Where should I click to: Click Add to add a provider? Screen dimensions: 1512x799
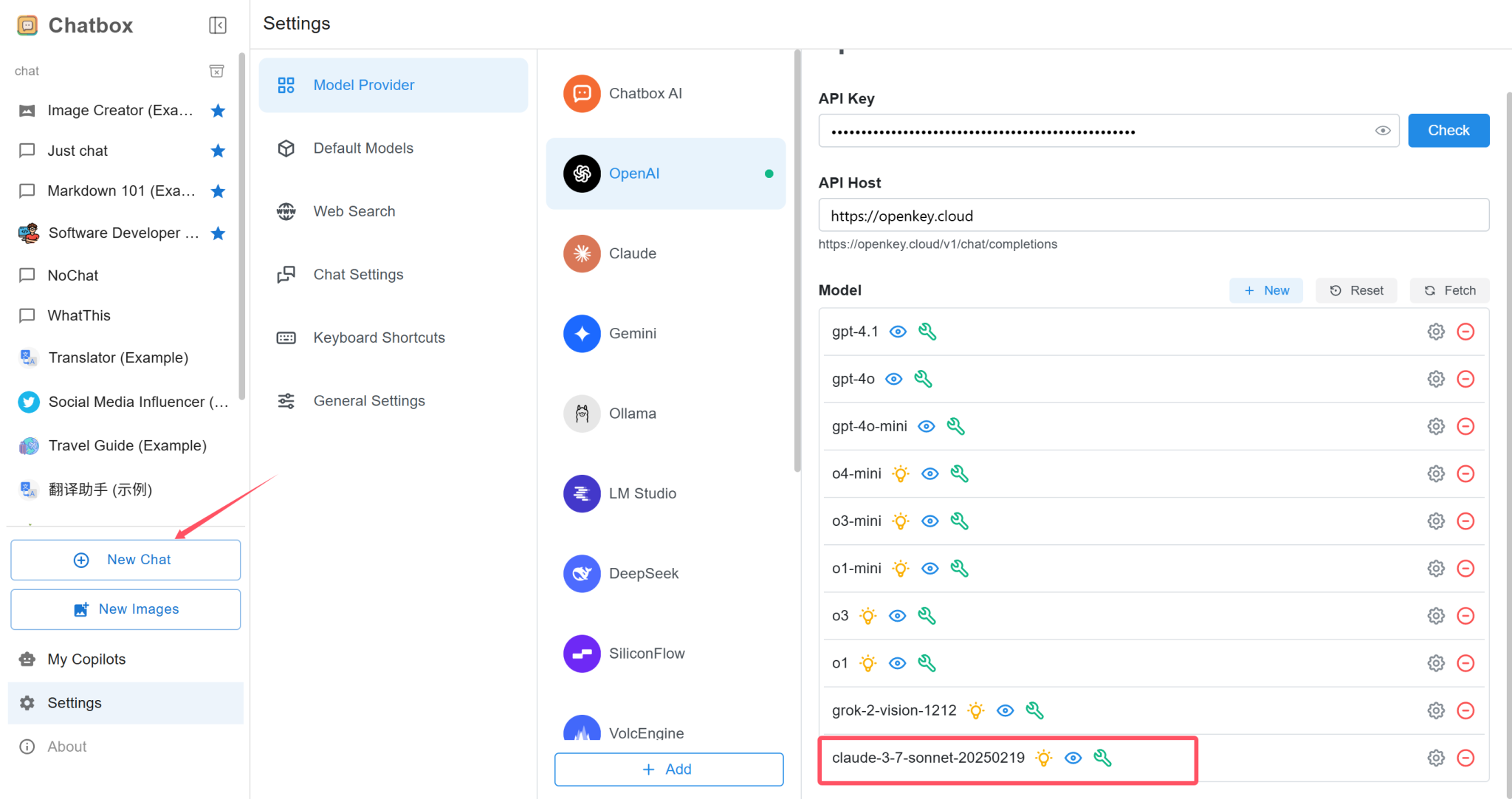click(669, 769)
